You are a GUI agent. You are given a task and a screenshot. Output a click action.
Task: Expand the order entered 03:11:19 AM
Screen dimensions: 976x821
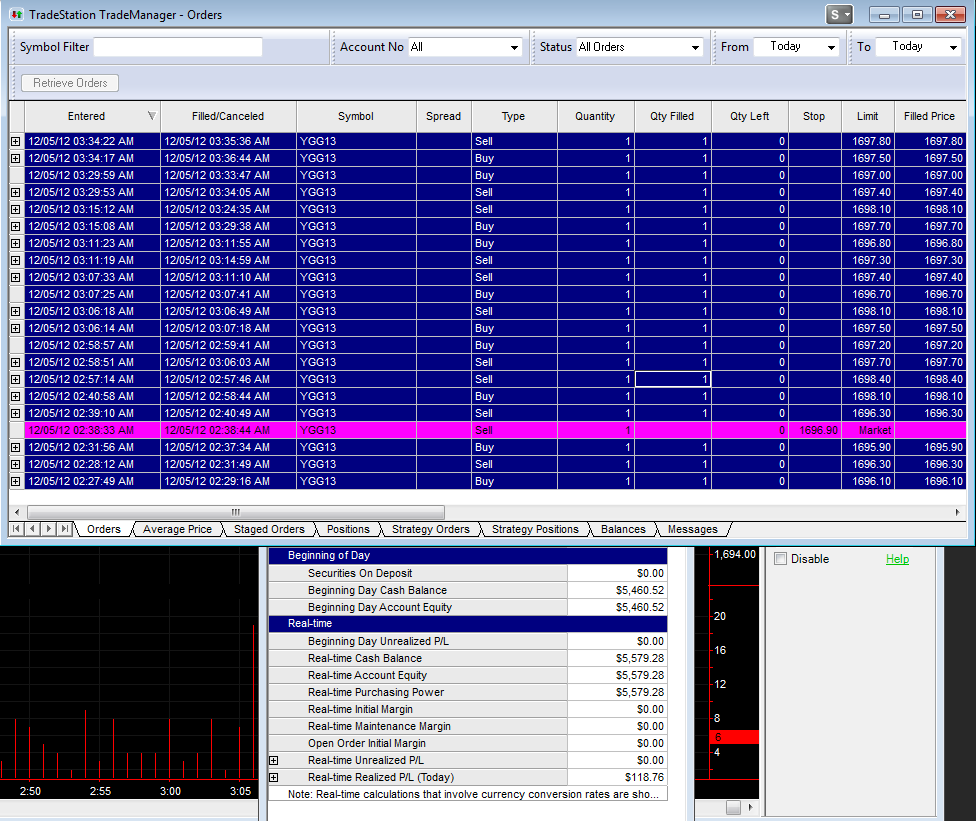16,260
